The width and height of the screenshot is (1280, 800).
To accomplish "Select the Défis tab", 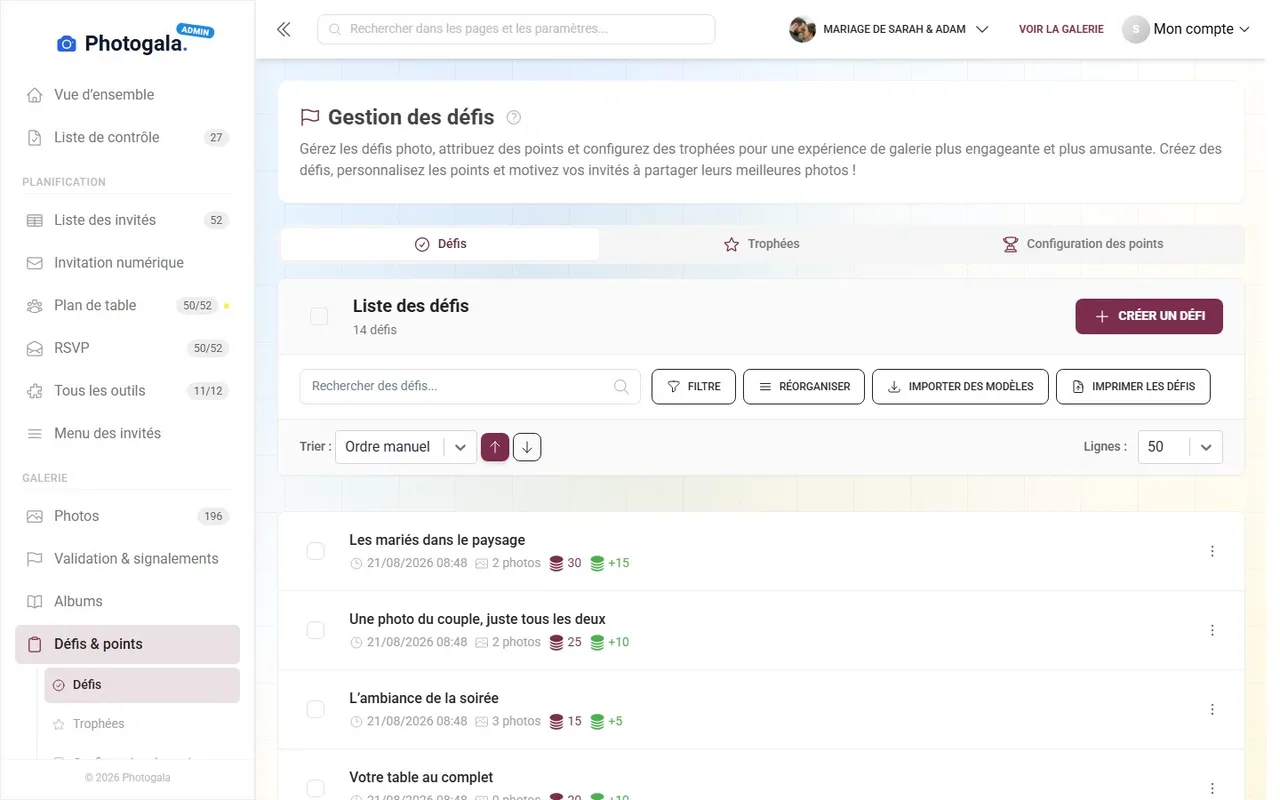I will (440, 244).
